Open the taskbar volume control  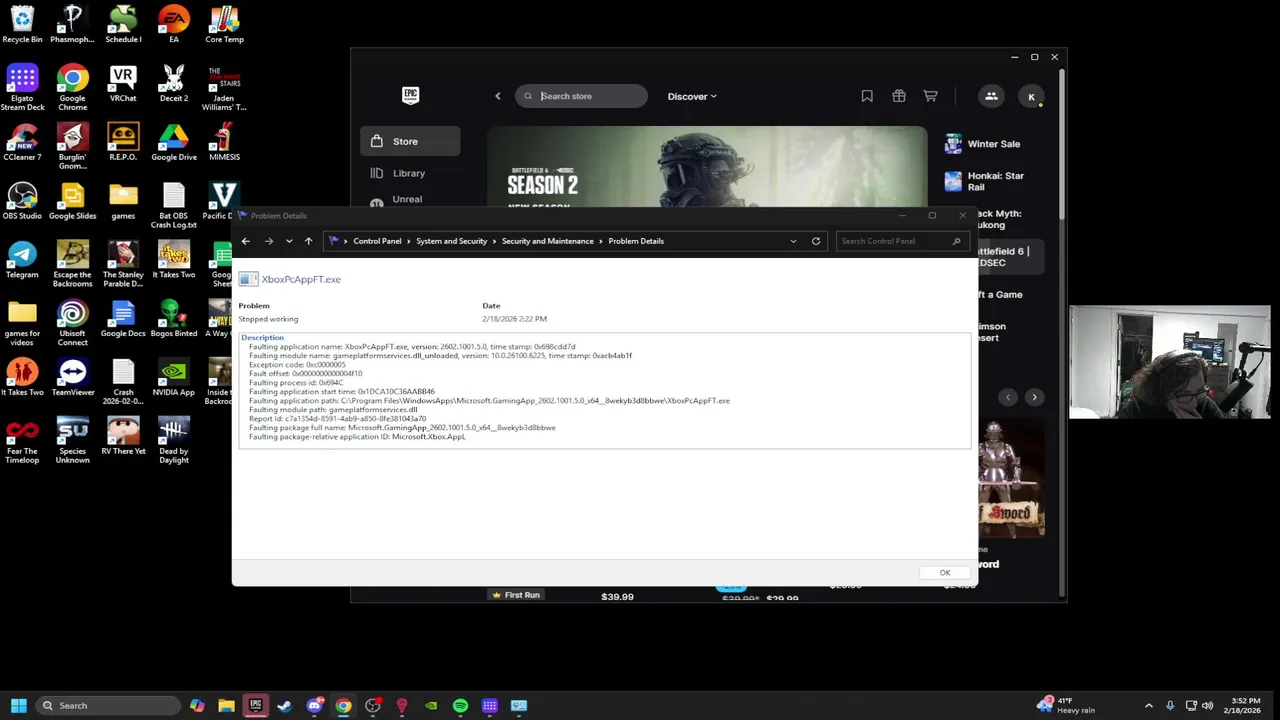(1207, 705)
